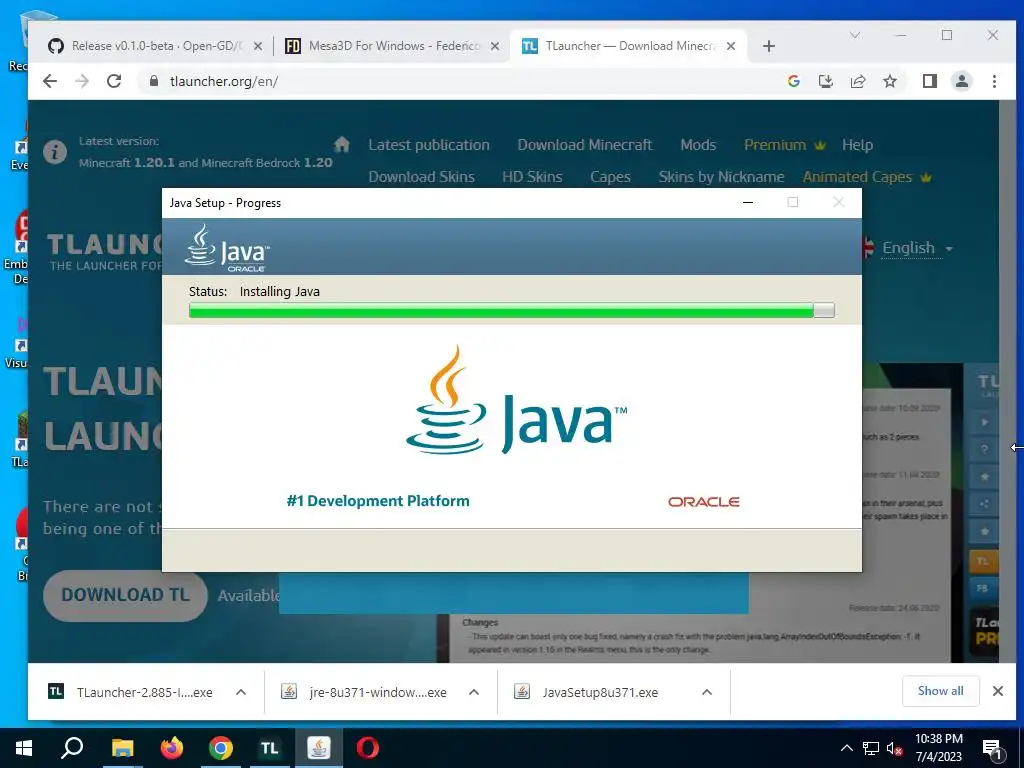Open the Animated Capes link

point(867,177)
